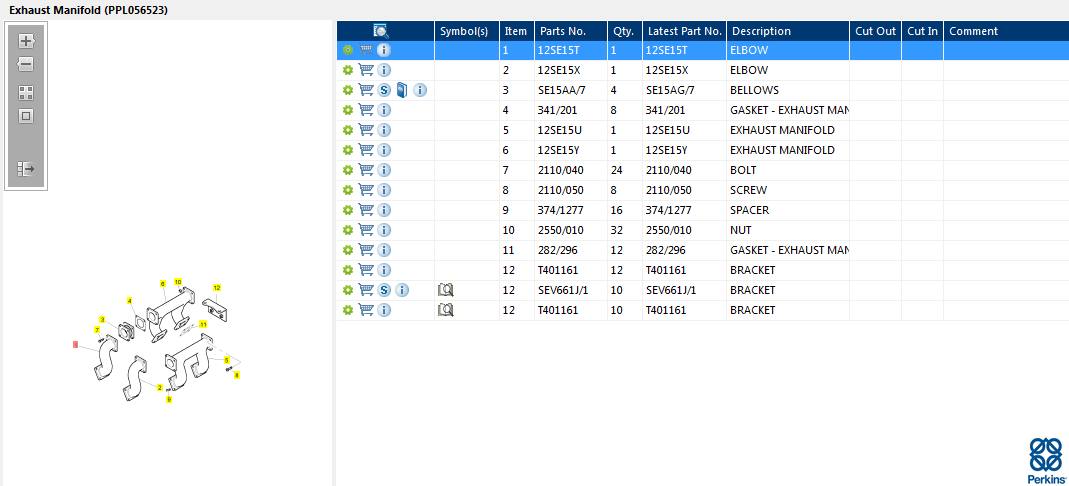Click the Cut In column header
Screen dimensions: 1069x486
(922, 31)
